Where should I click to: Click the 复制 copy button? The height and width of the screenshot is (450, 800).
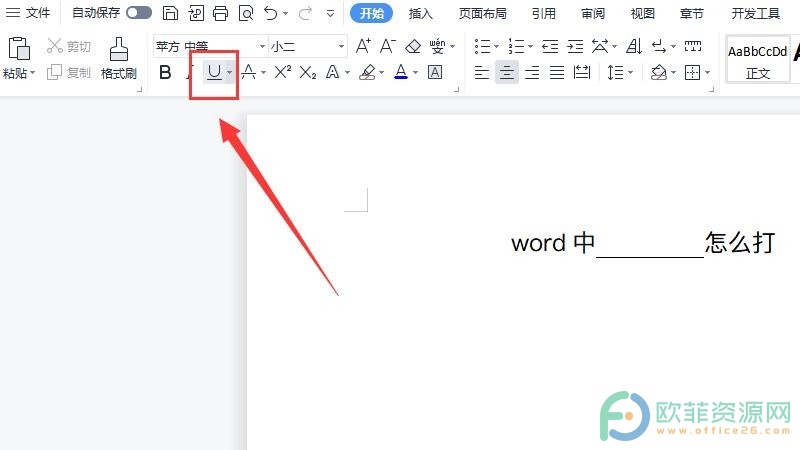pos(69,72)
